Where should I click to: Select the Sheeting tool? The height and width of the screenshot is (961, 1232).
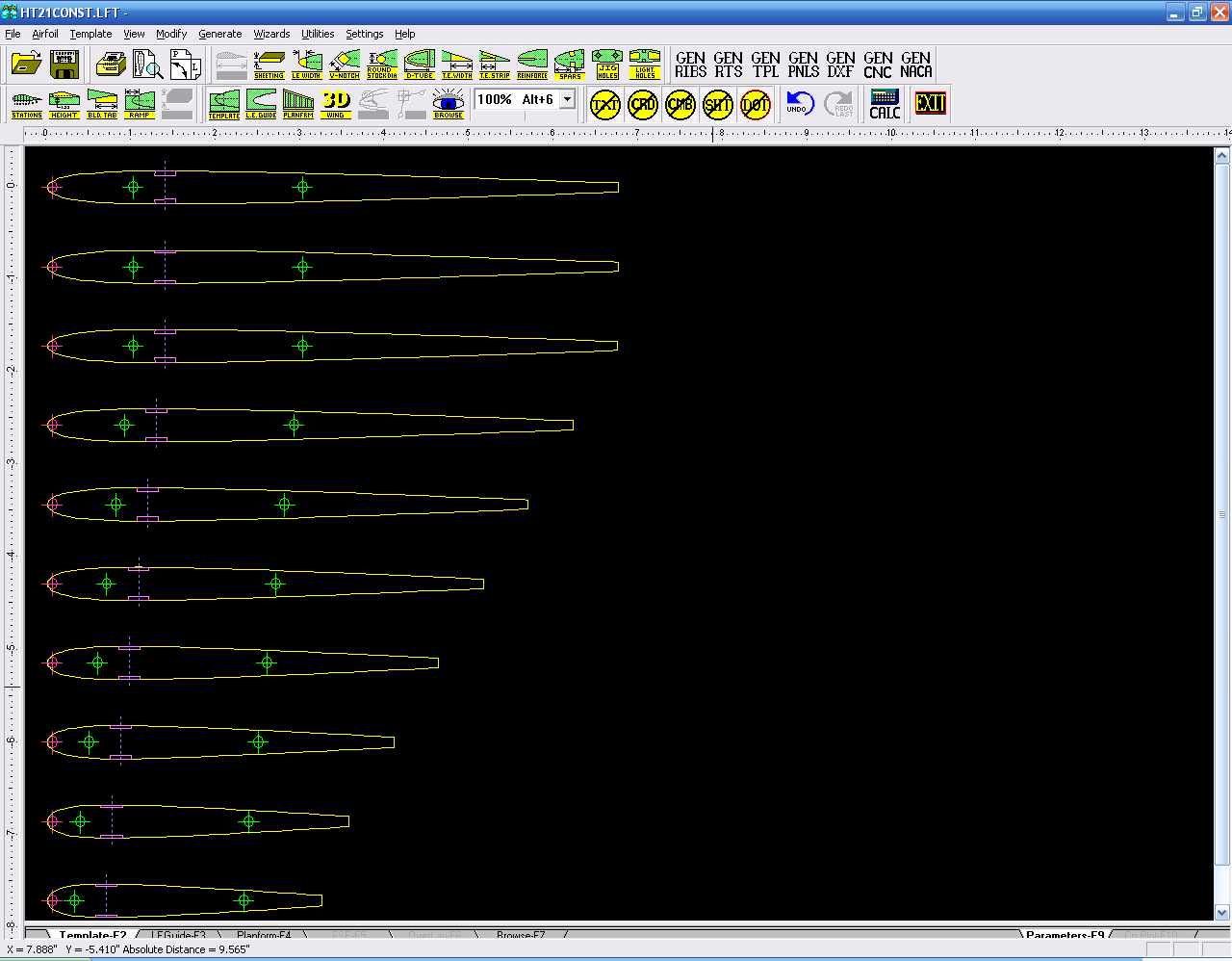coord(269,65)
